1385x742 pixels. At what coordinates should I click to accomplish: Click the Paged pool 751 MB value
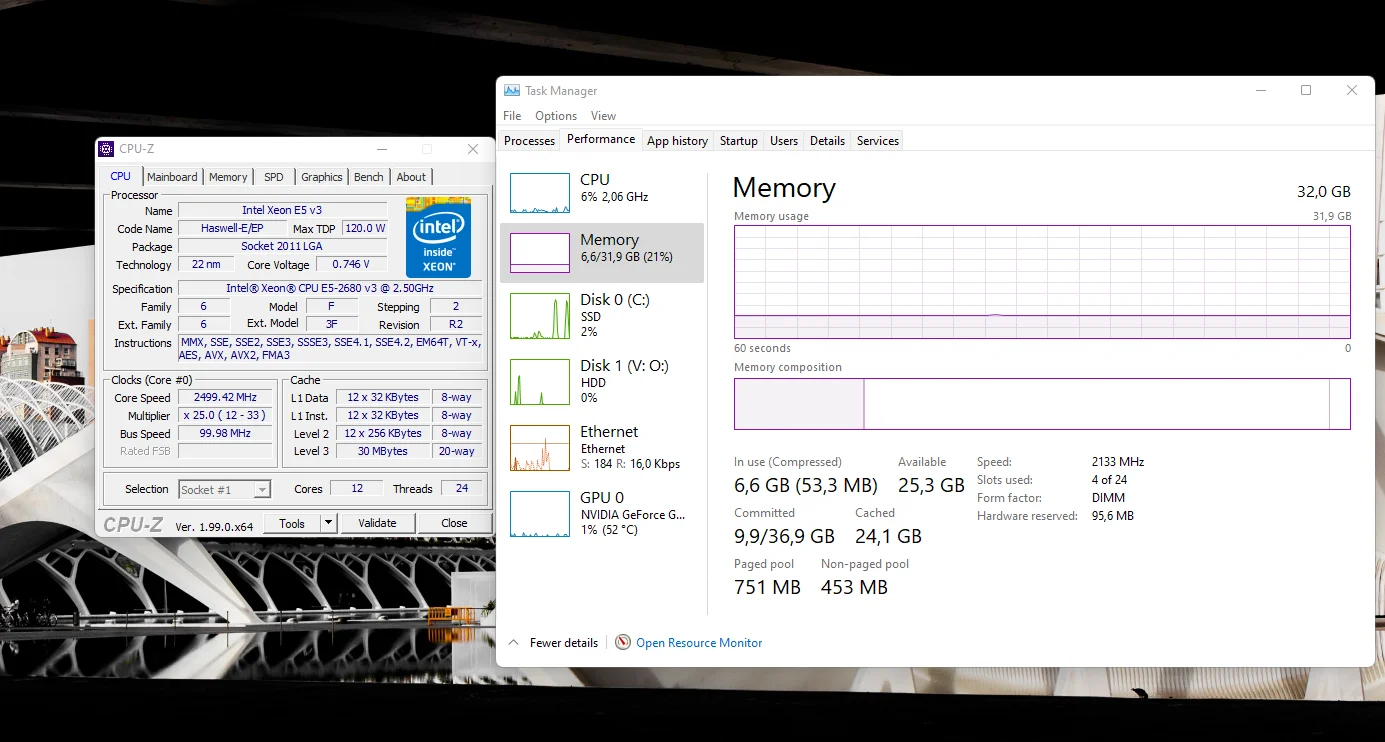tap(767, 588)
